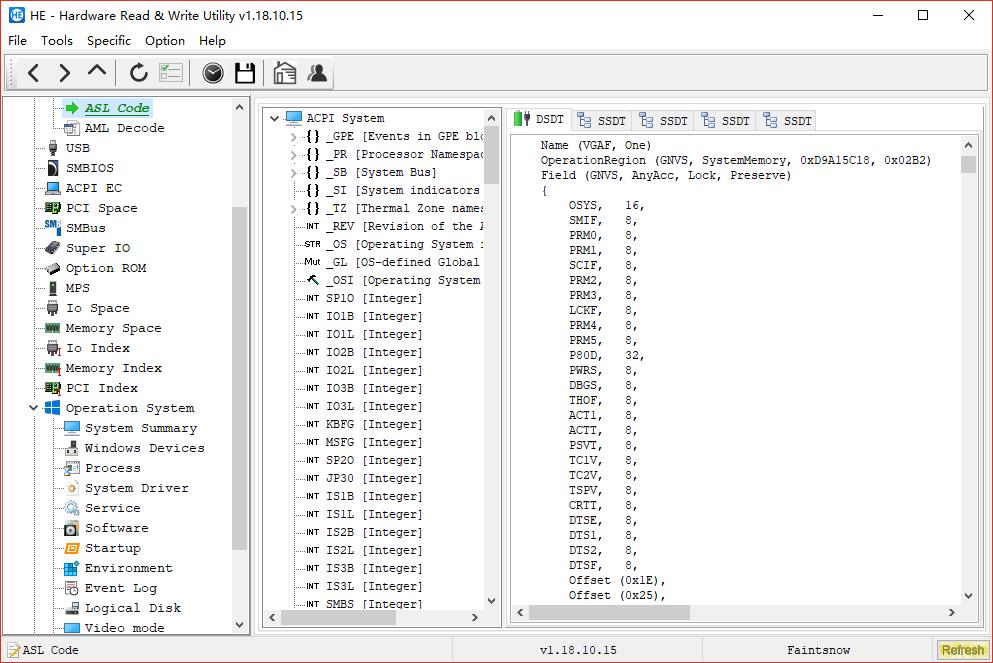Open System Summary in the sidebar
The width and height of the screenshot is (993, 663).
tap(141, 429)
